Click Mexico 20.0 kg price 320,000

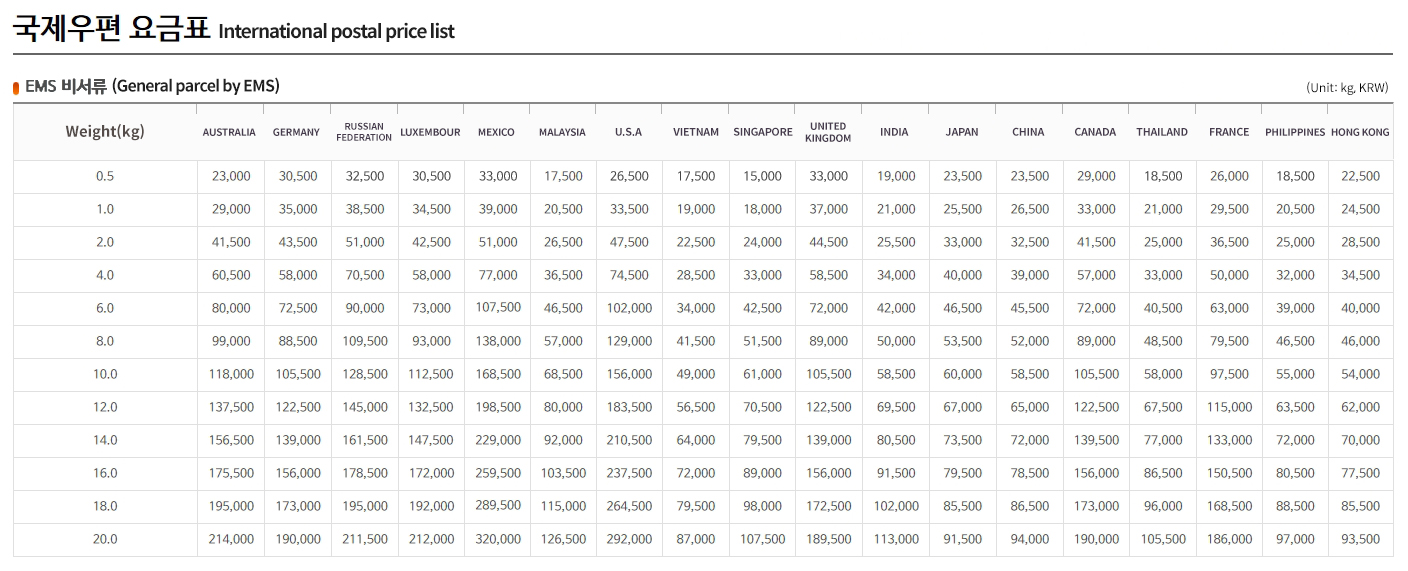pos(498,539)
